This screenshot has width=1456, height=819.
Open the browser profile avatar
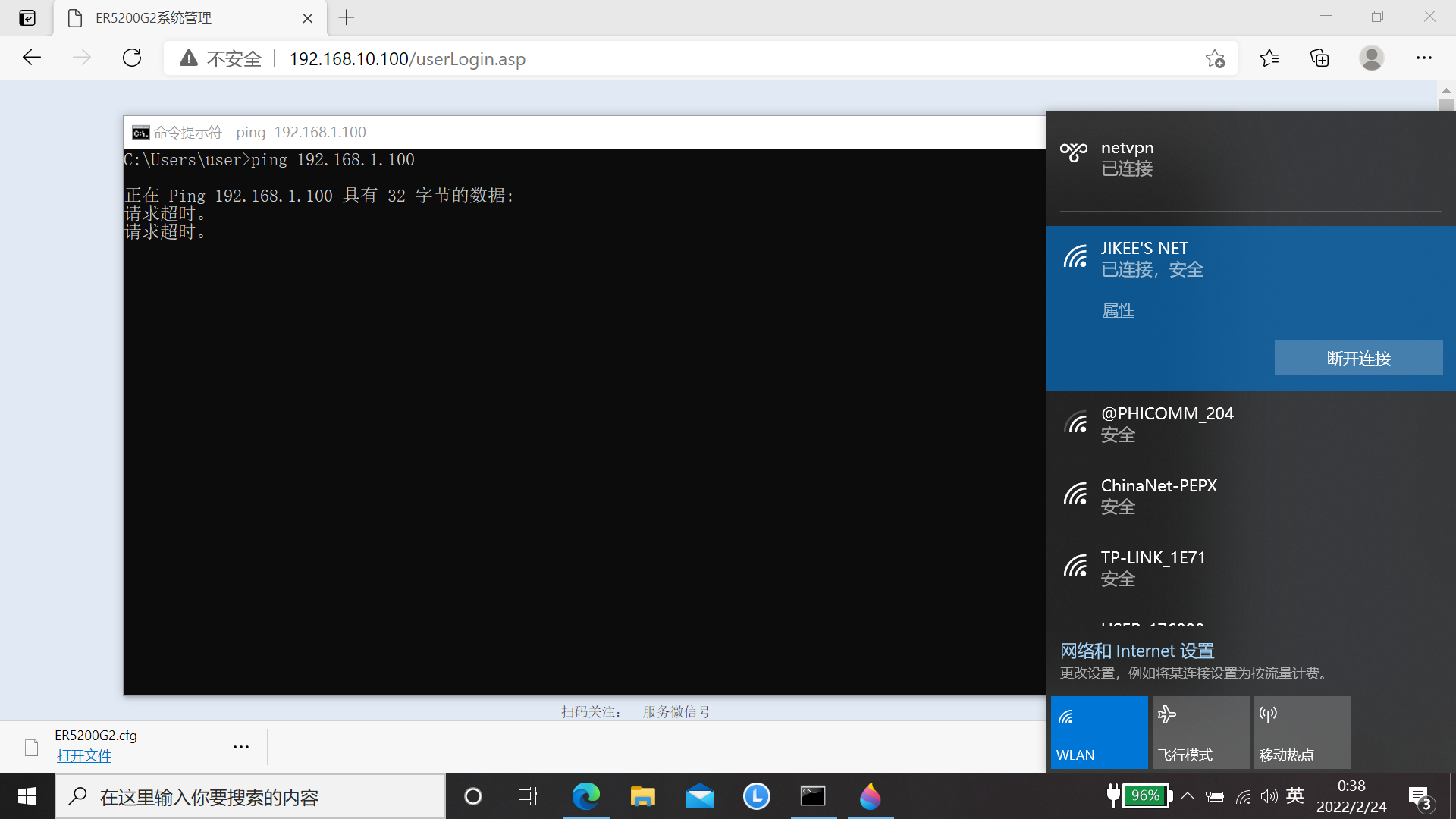(1371, 58)
